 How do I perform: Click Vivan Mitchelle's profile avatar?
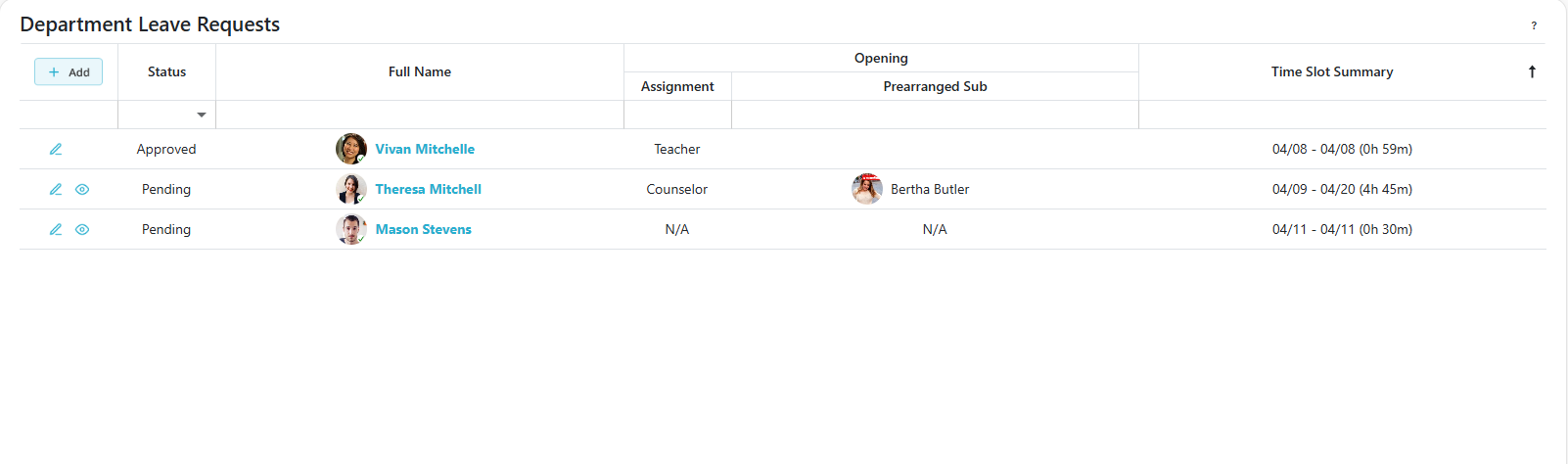tap(351, 149)
